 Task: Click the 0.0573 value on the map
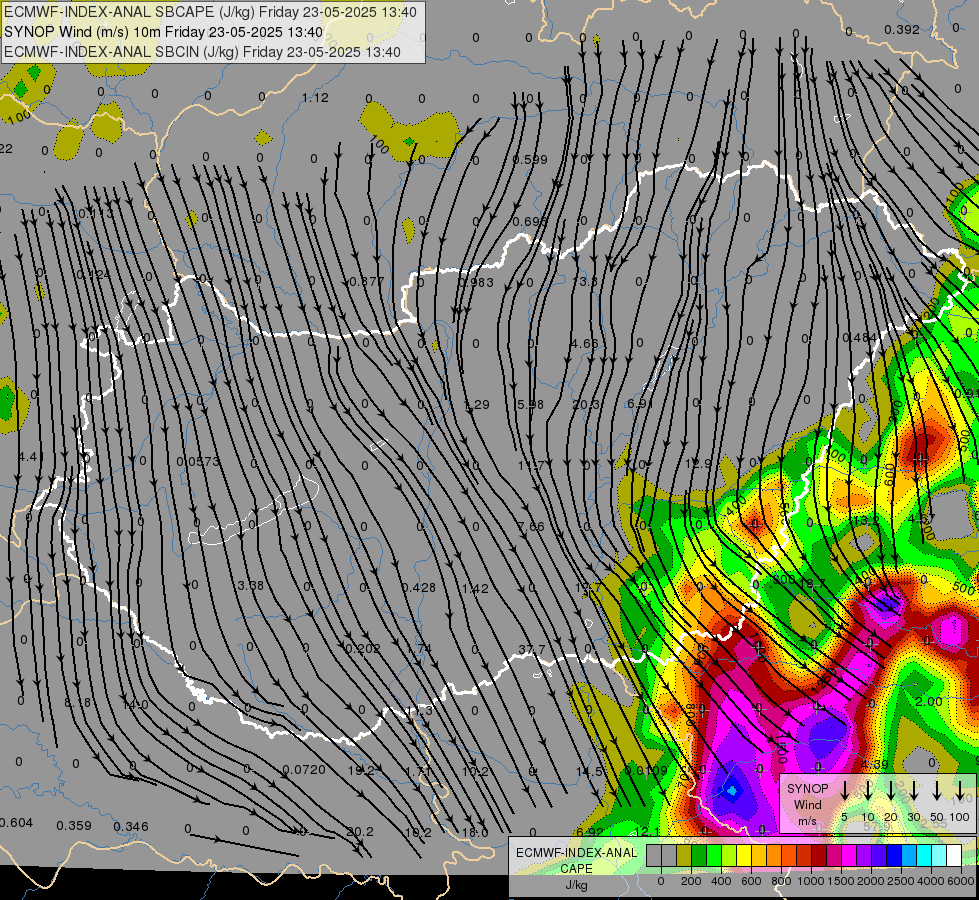[x=198, y=462]
